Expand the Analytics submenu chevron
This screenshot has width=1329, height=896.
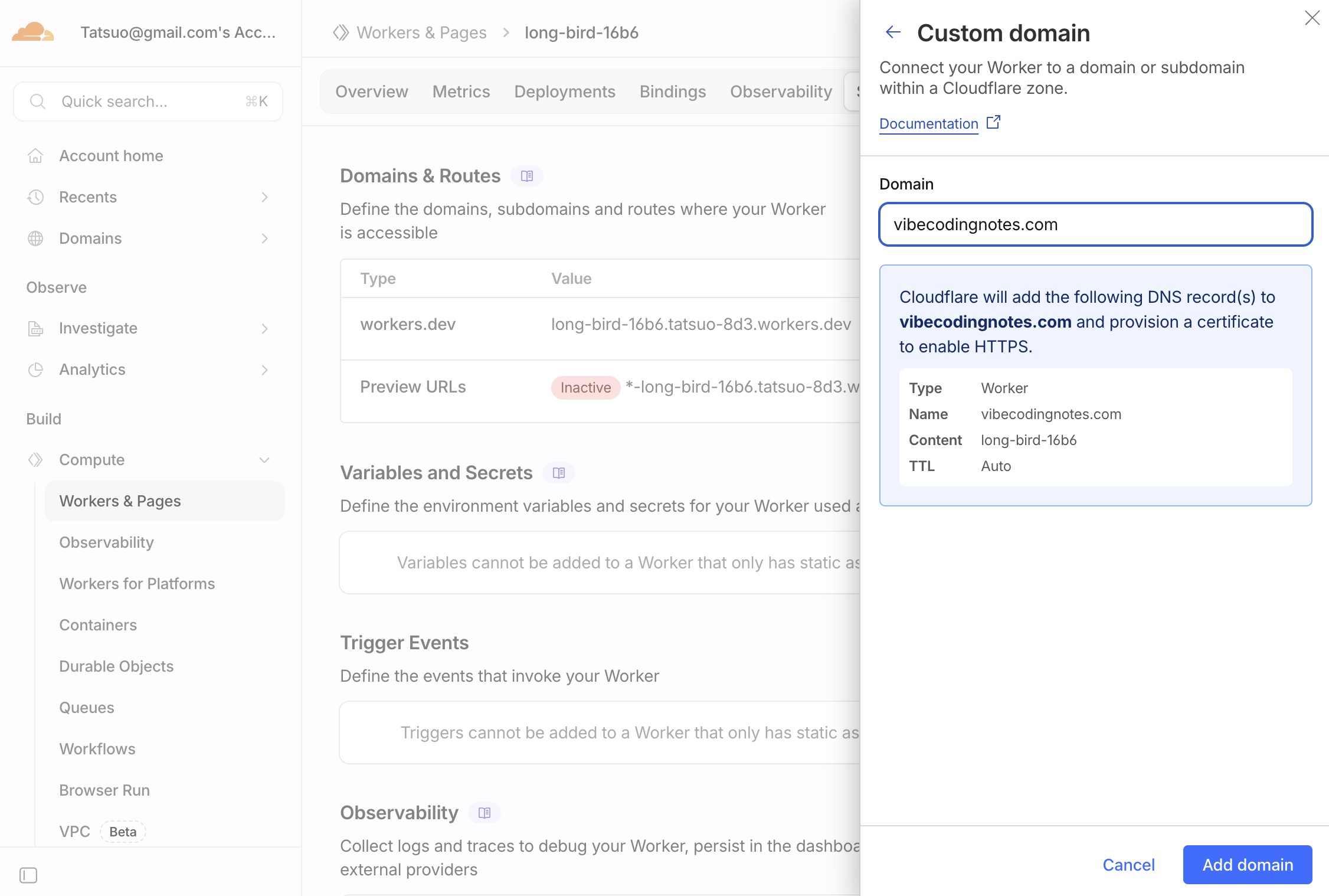pos(264,369)
